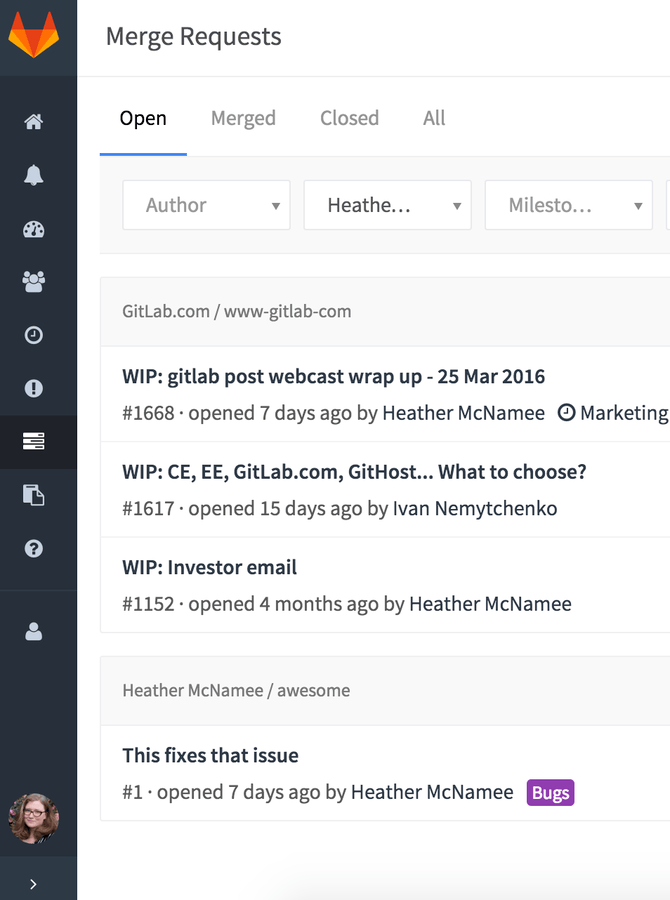Switch to the Open tab

143,118
